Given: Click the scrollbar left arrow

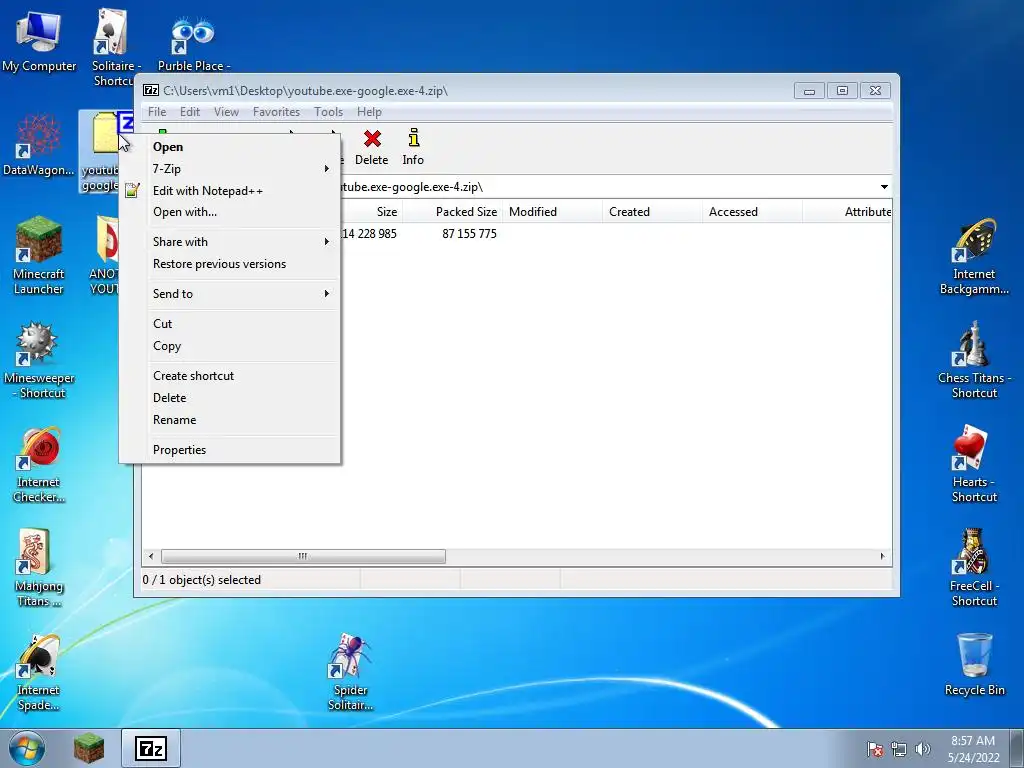Looking at the screenshot, I should (x=151, y=556).
